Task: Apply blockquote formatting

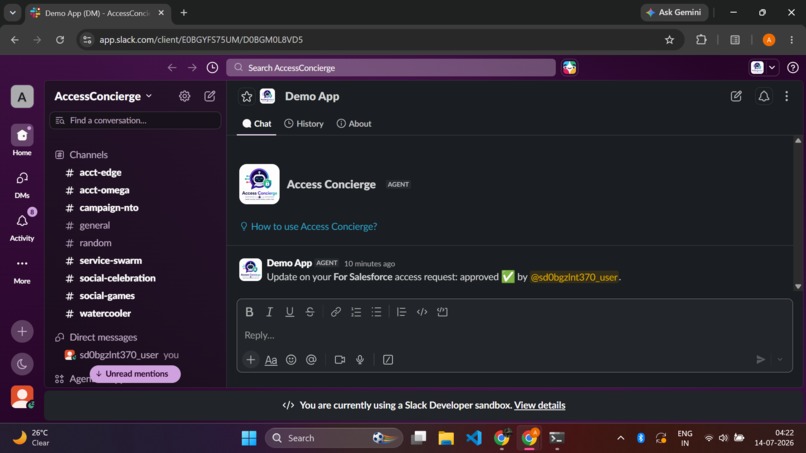Action: (401, 312)
